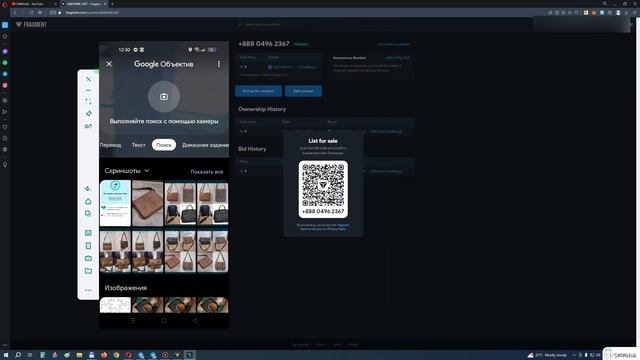
Task: Tap the Android back navigation button
Action: click(196, 321)
